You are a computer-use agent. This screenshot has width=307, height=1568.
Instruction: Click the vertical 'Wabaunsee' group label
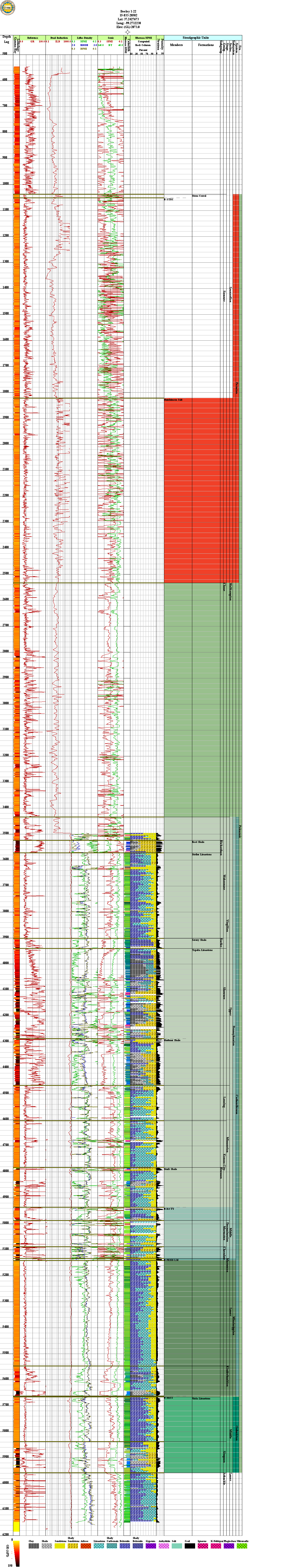tap(224, 883)
